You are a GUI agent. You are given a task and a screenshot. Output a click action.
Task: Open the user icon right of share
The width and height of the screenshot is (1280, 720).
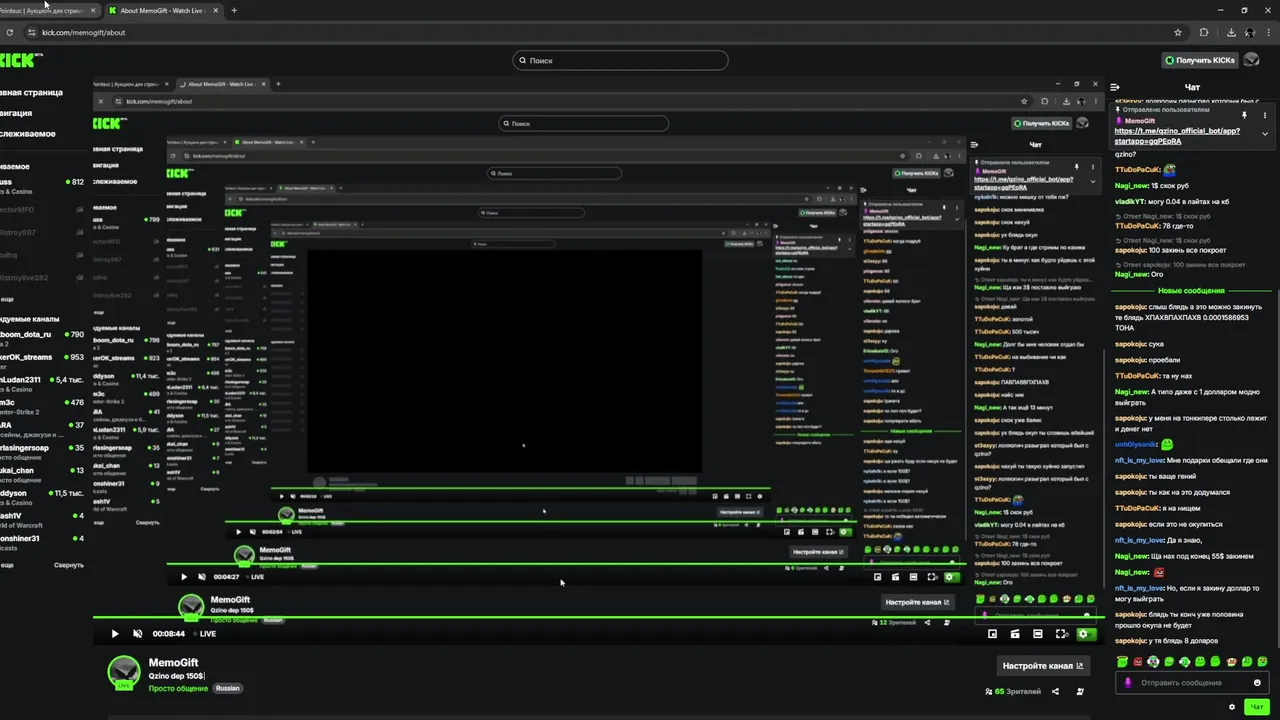pos(1080,691)
